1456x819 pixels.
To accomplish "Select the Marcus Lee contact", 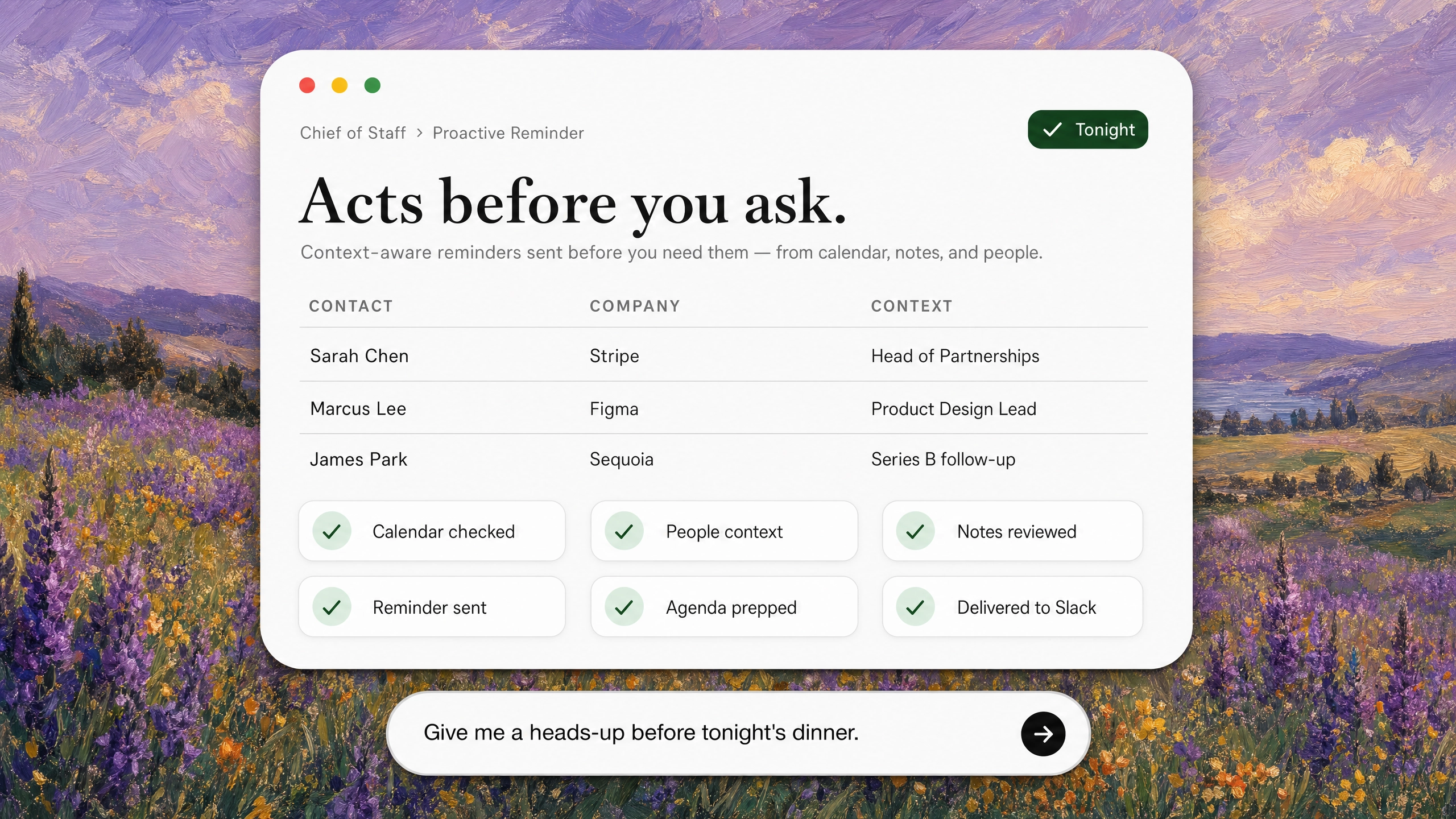I will tap(358, 408).
